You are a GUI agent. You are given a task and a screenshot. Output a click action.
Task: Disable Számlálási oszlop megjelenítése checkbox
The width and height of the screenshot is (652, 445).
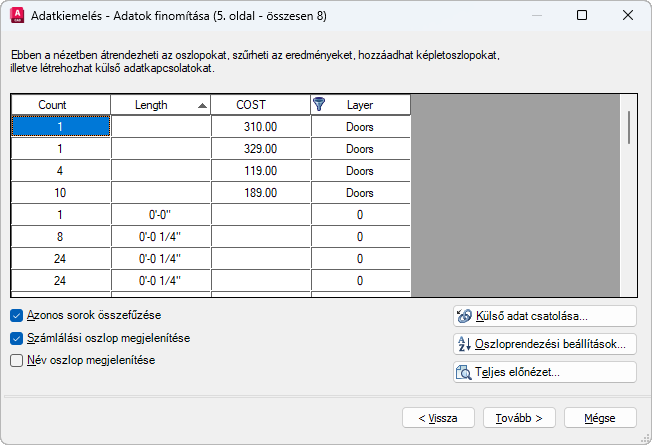click(16, 338)
